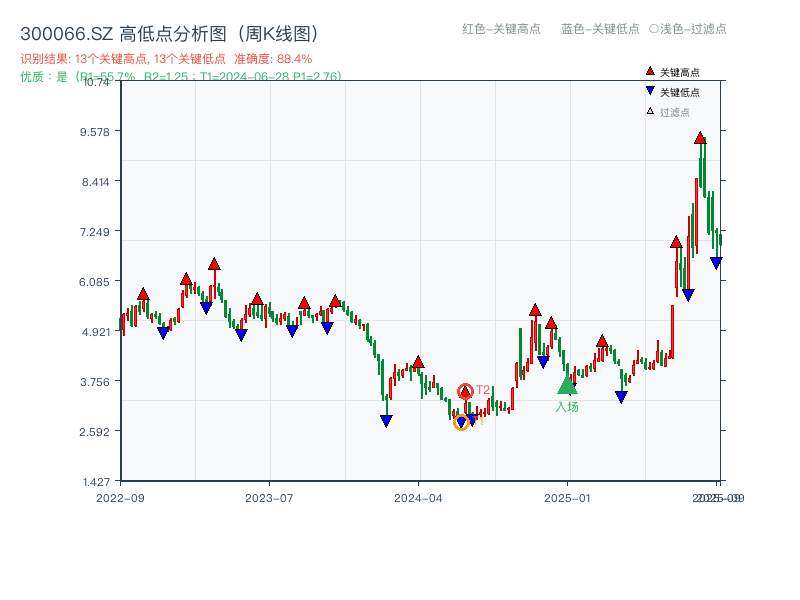The width and height of the screenshot is (800, 600).
Task: Toggle the 过滤点 legend entry on
Action: tap(670, 110)
